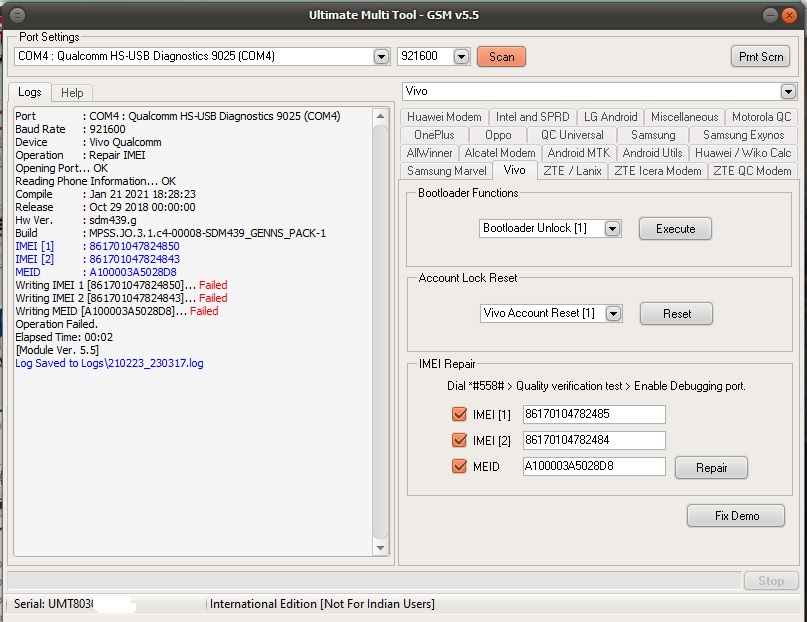Click the IMEI [1] input field

click(x=594, y=414)
